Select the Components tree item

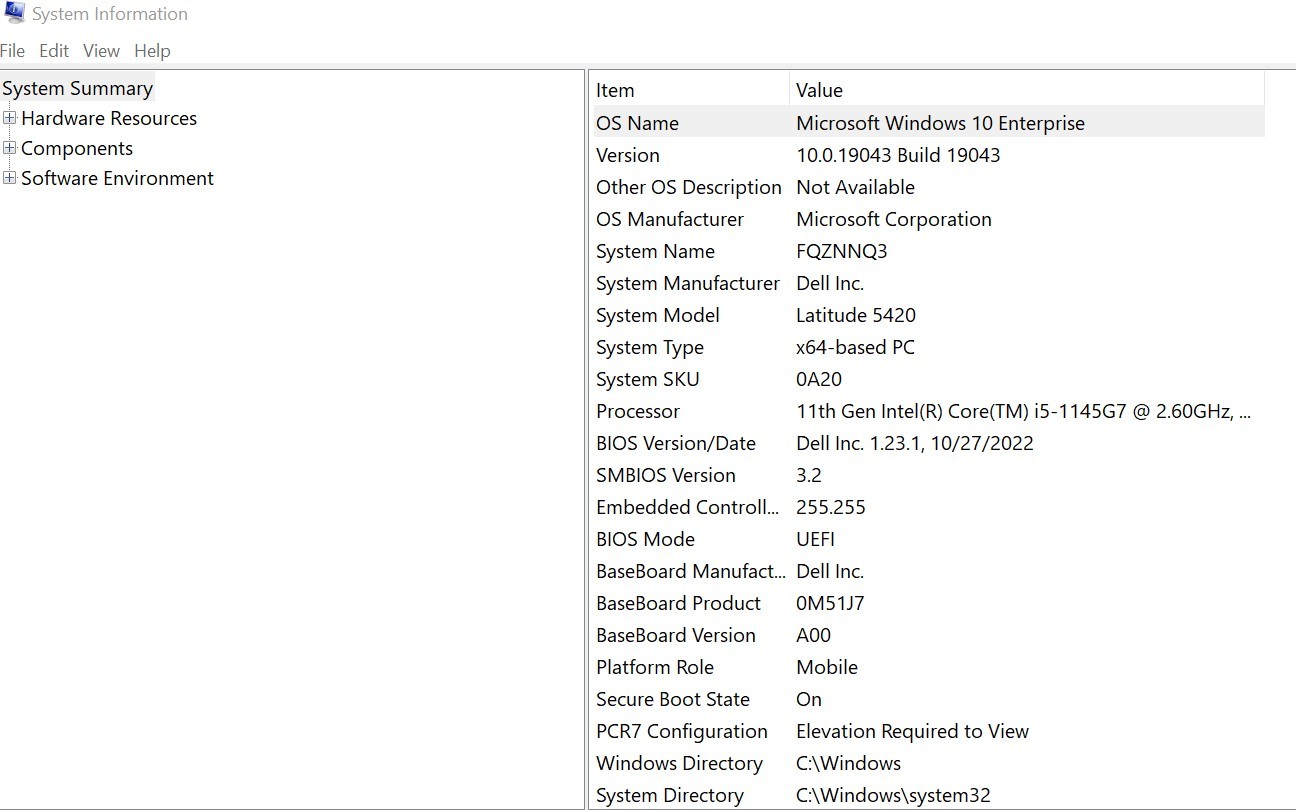click(x=77, y=148)
